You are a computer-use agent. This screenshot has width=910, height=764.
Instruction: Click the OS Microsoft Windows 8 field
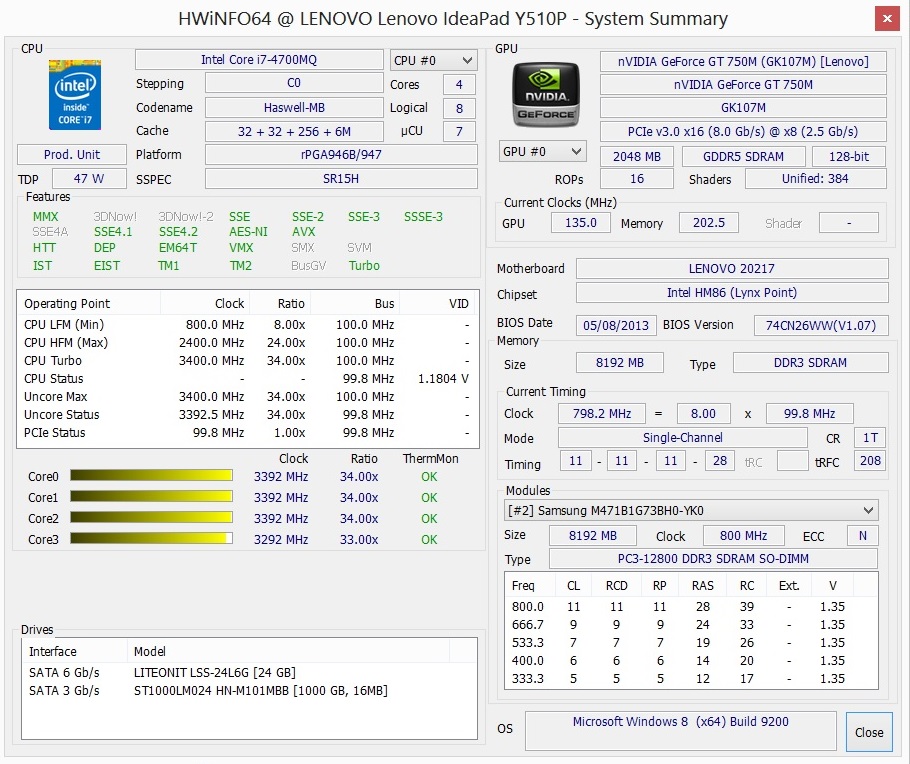[680, 731]
